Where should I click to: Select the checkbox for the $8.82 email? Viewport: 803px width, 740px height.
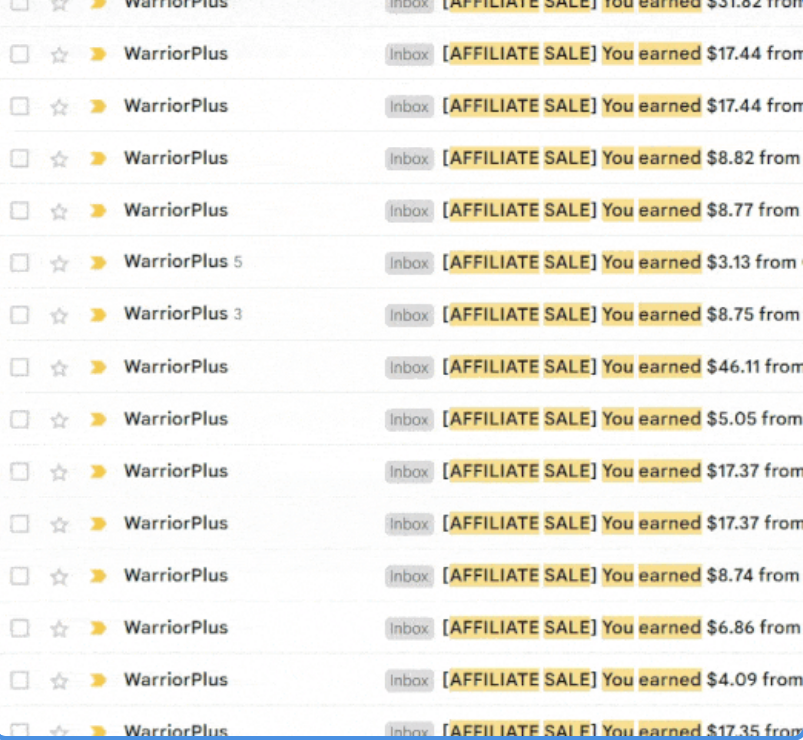click(x=19, y=159)
